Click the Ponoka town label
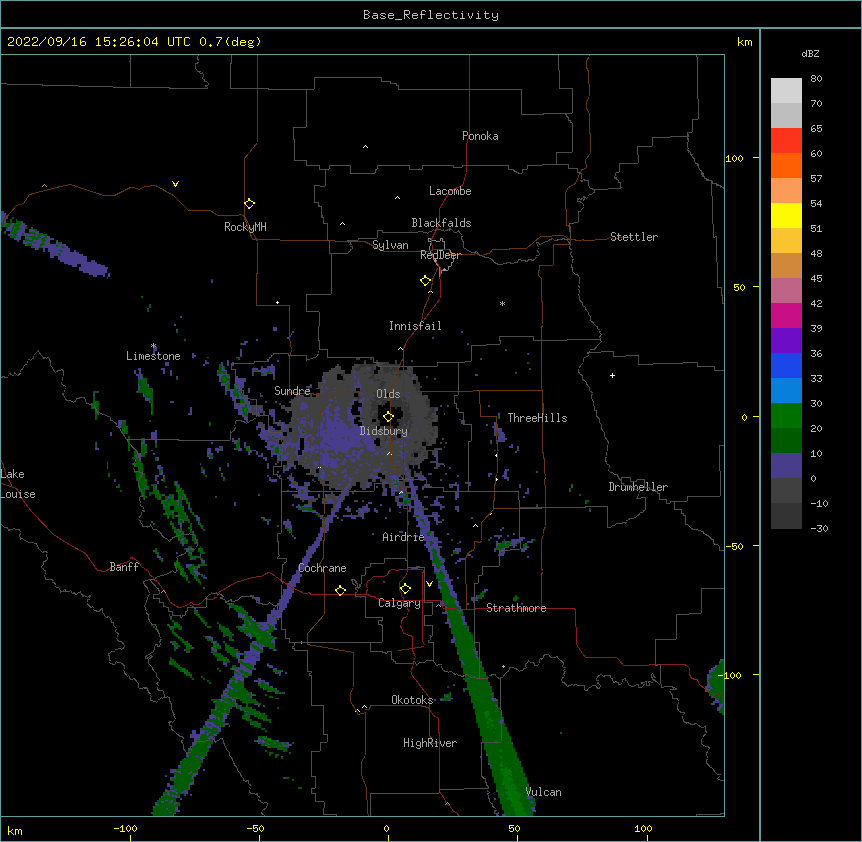The image size is (862, 842). click(x=480, y=136)
